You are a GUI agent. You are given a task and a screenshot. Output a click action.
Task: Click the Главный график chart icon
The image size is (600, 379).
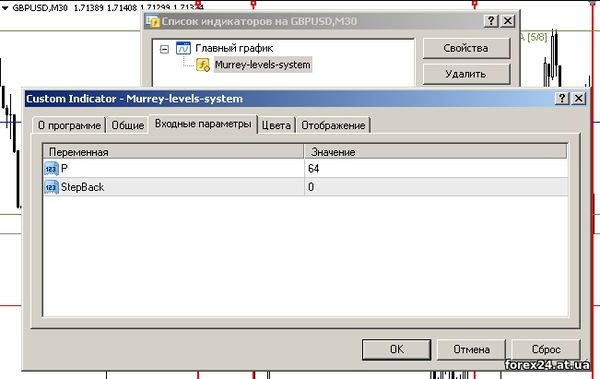pyautogui.click(x=183, y=48)
